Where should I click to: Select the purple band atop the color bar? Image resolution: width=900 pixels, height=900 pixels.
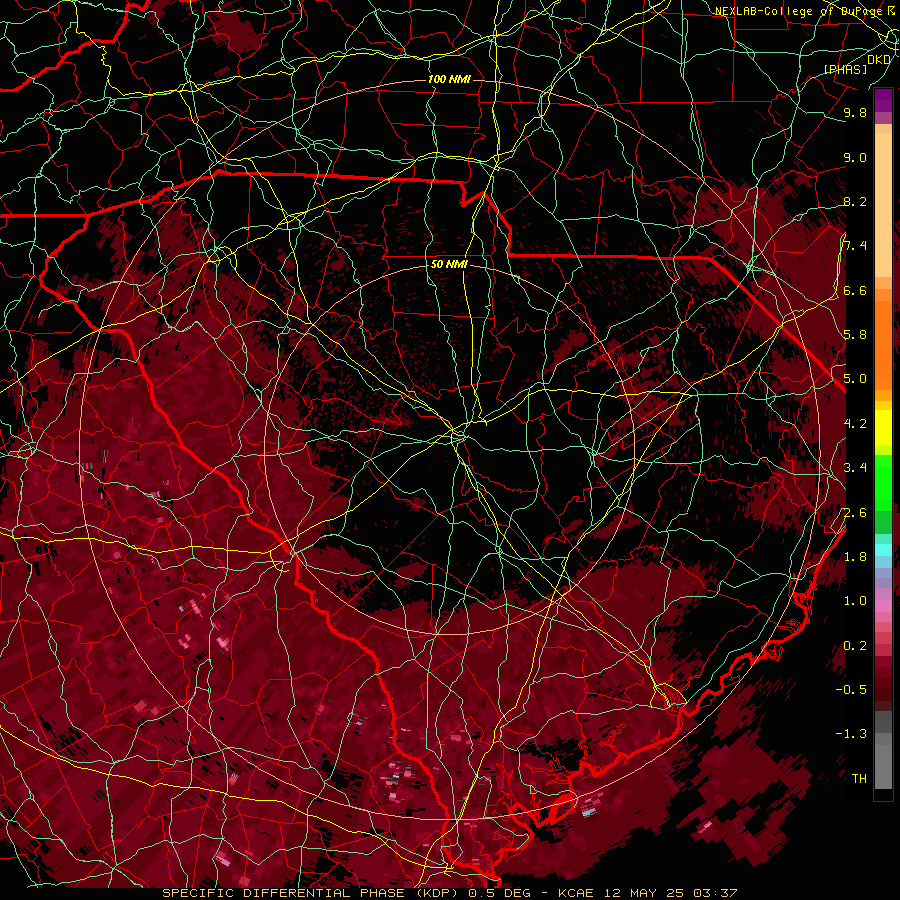coord(883,101)
